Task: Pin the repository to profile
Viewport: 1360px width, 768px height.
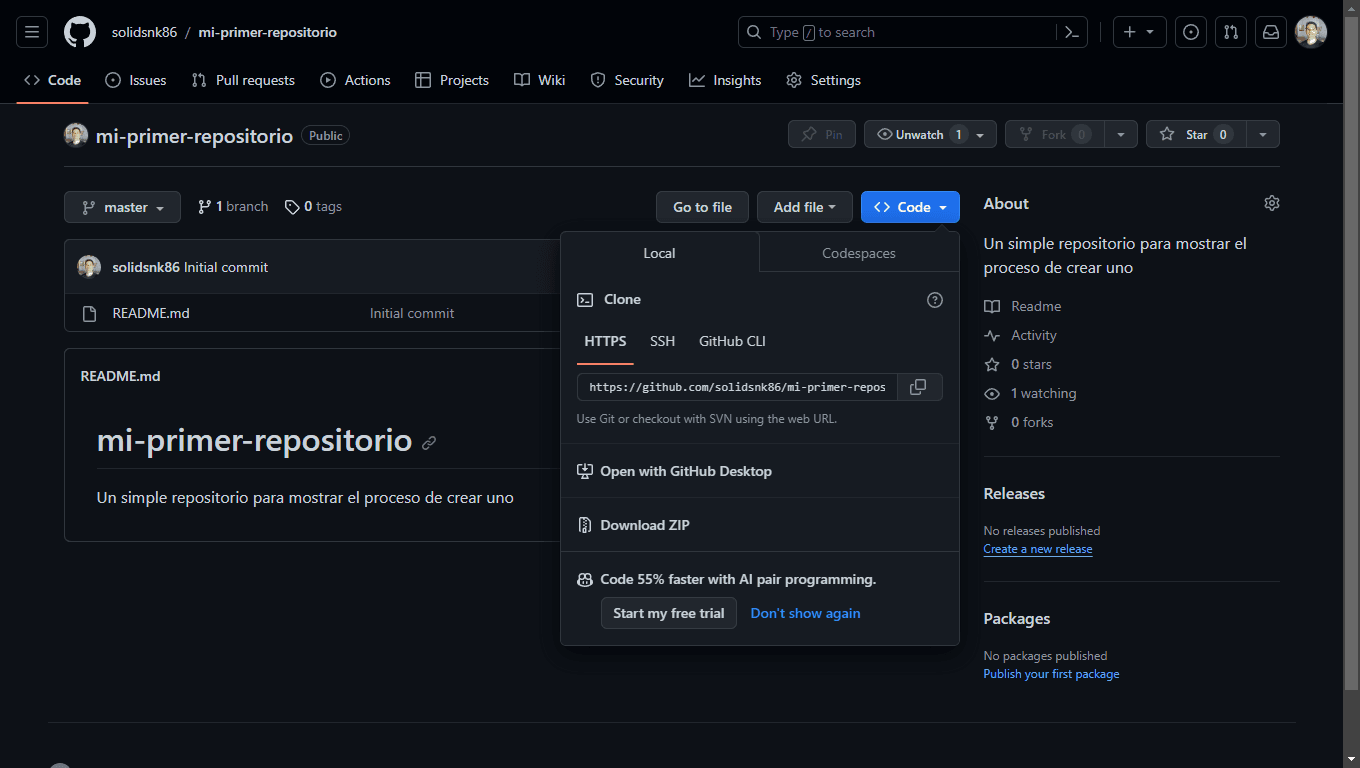Action: click(x=822, y=135)
